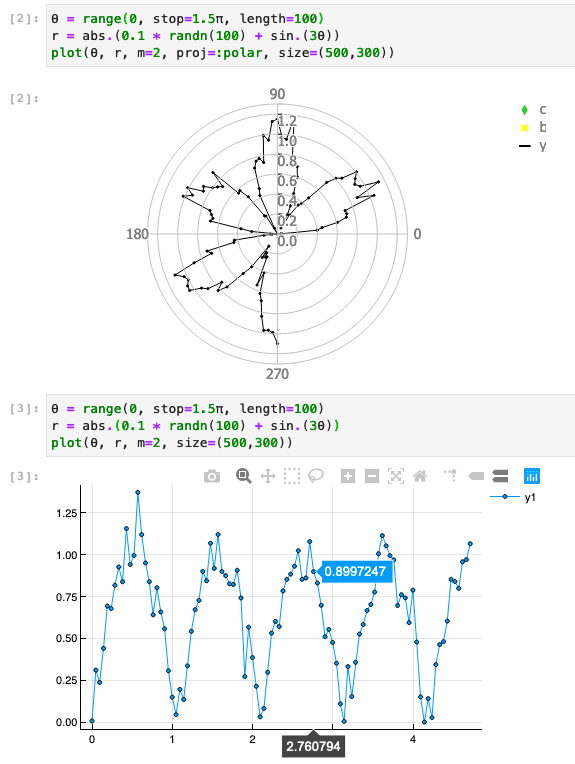Download plot as PNG with camera icon
Image resolution: width=575 pixels, height=764 pixels.
211,476
